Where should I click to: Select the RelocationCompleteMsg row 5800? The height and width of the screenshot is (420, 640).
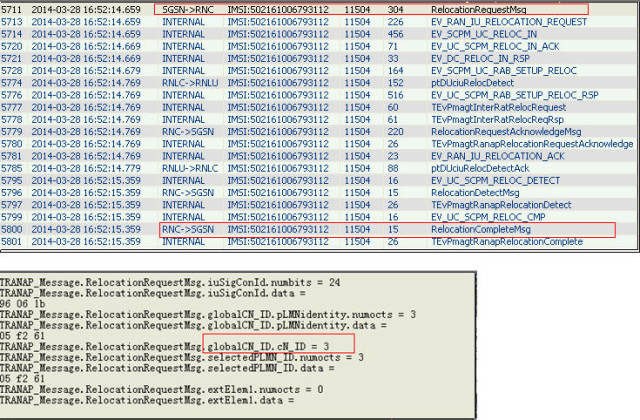tap(319, 229)
